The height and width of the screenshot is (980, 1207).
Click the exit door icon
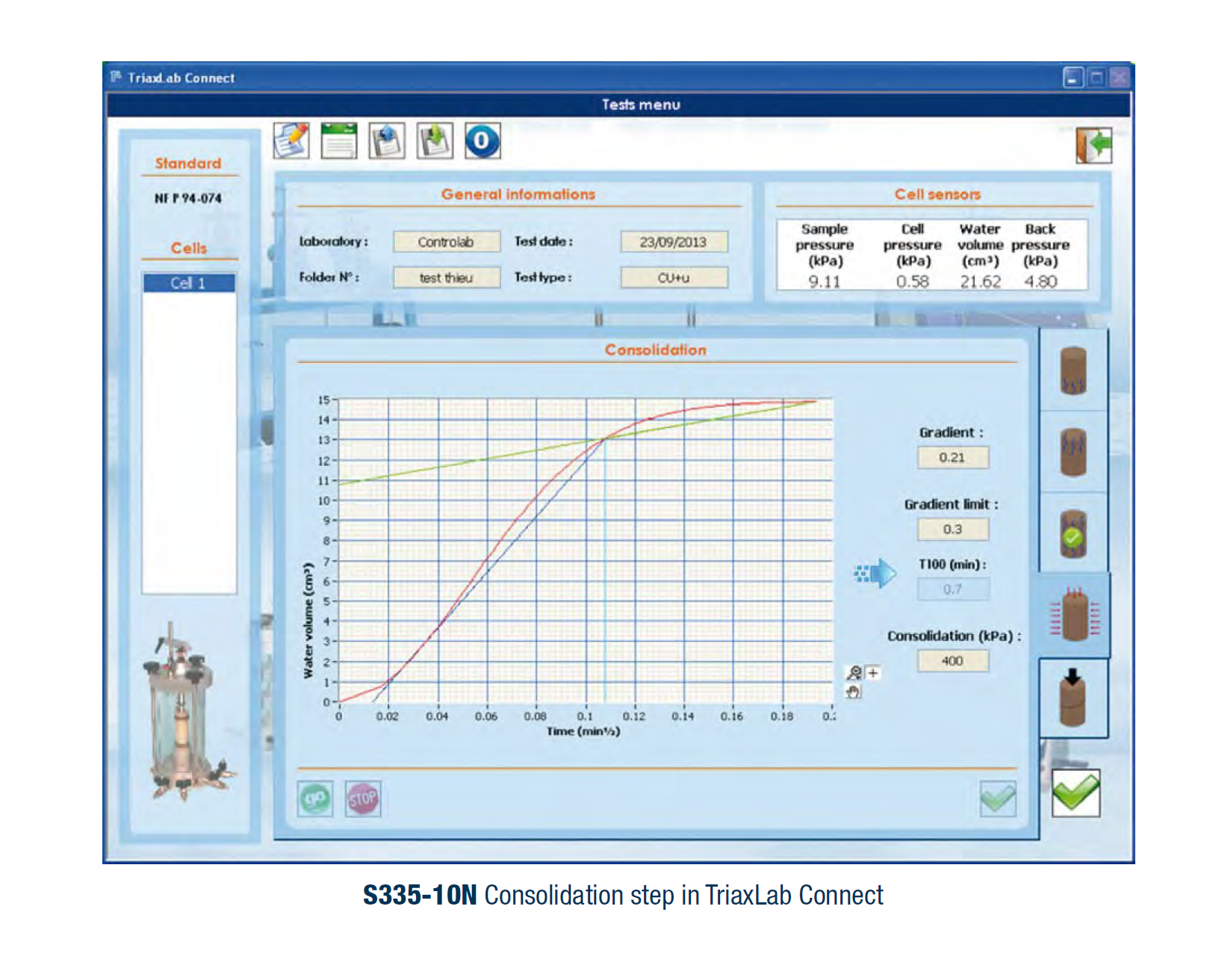(x=1093, y=145)
